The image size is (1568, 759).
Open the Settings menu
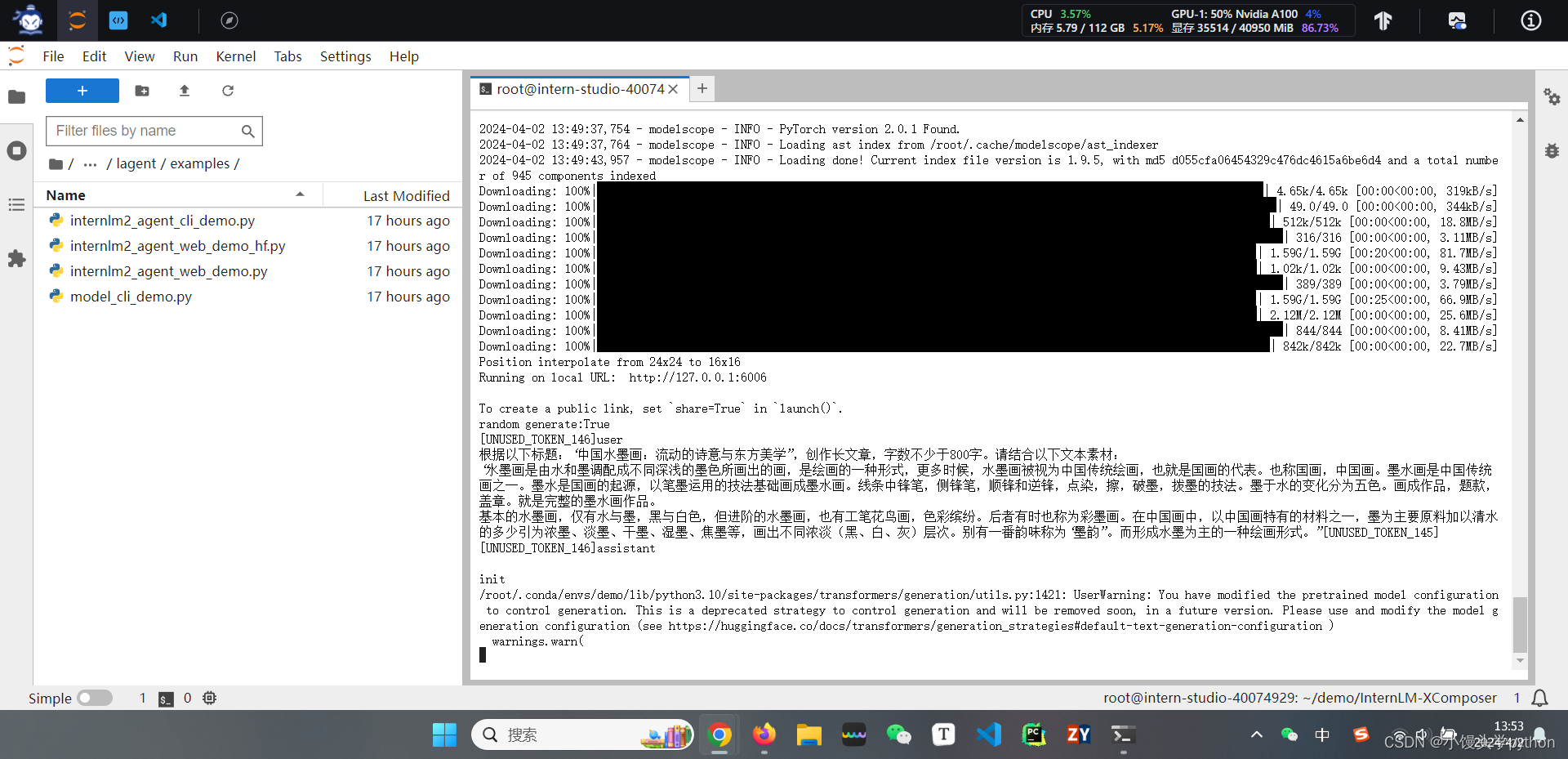point(345,56)
